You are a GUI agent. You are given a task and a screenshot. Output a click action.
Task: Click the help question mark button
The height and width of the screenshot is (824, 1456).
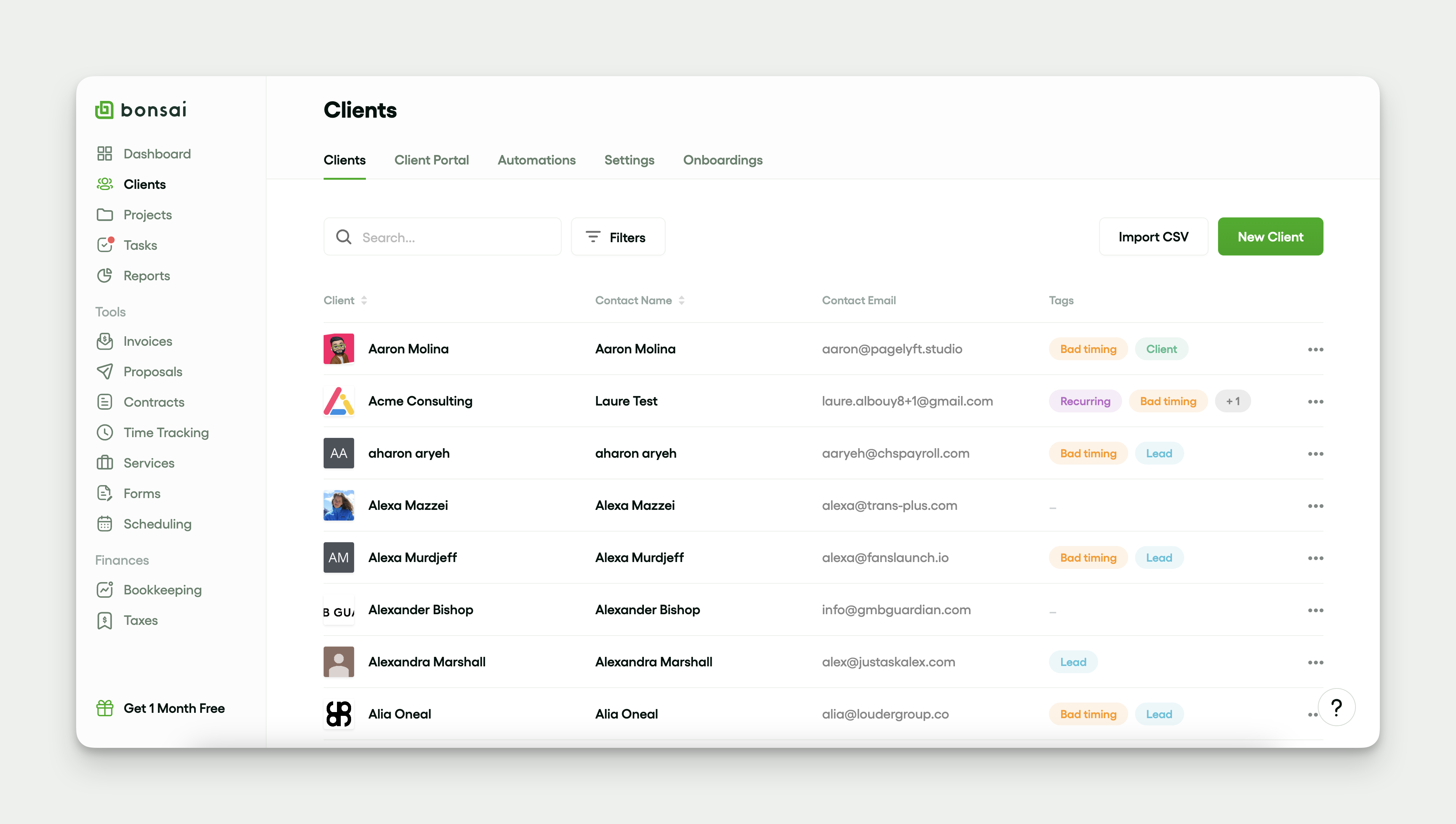pos(1336,707)
